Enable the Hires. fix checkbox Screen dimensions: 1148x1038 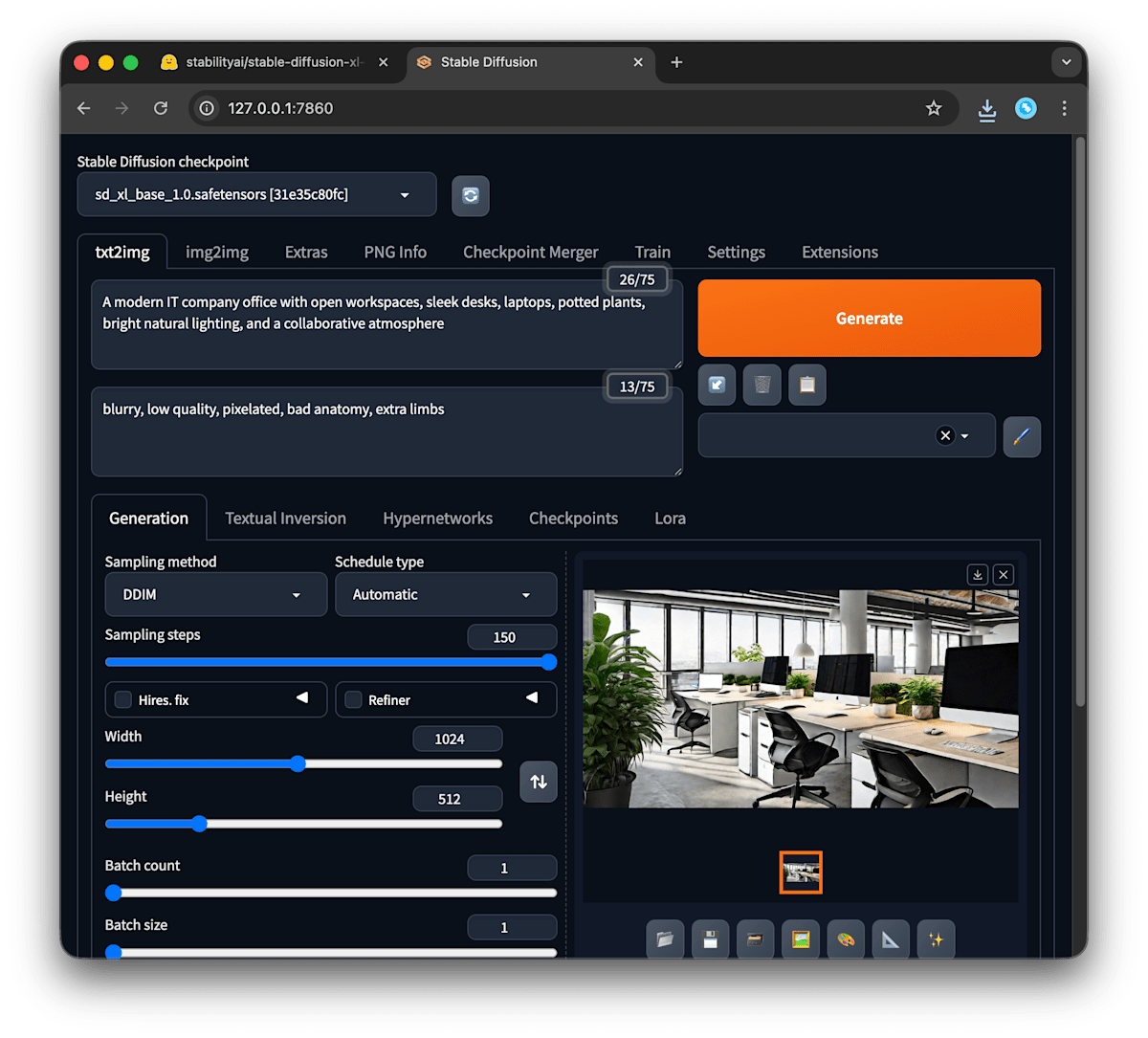(x=123, y=699)
